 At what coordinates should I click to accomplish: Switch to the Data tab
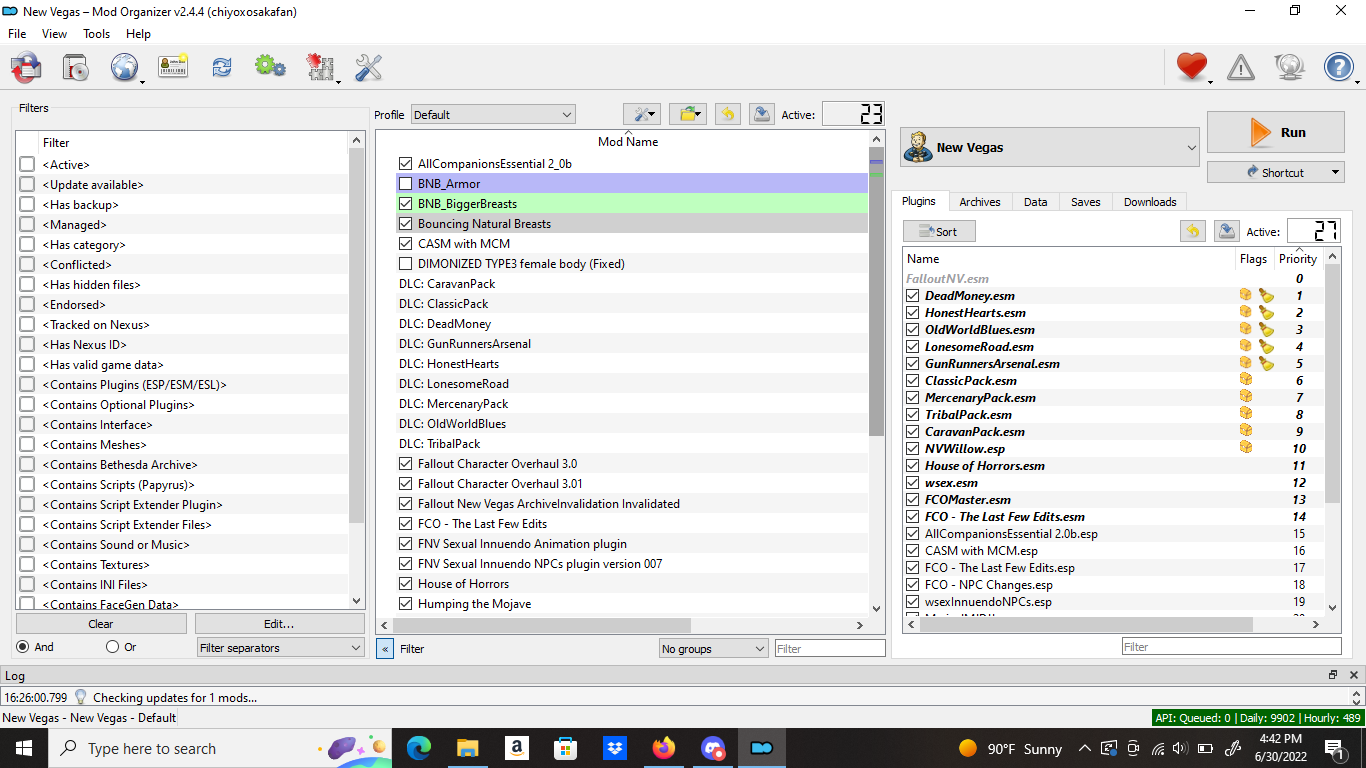point(1036,202)
